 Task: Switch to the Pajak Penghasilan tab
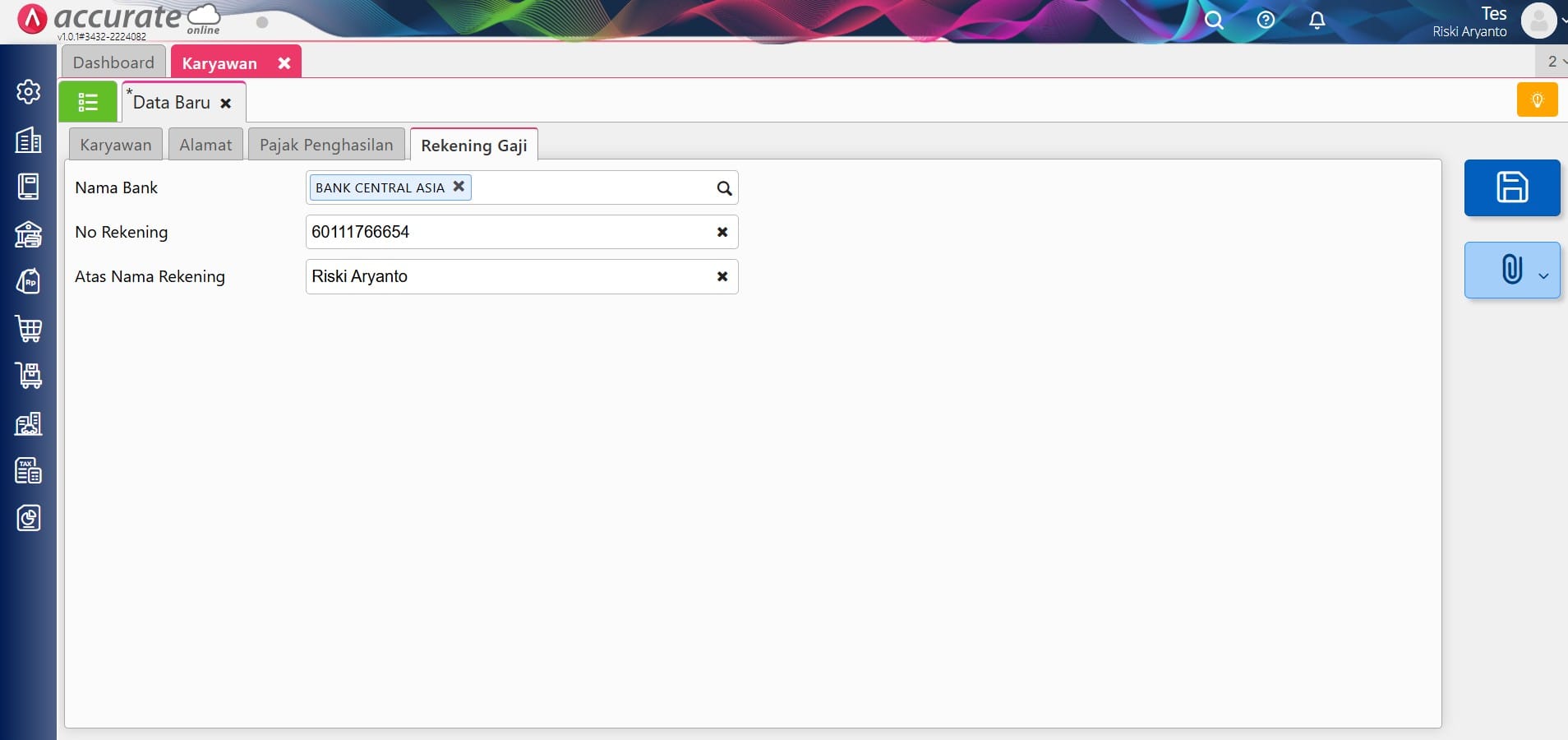(x=326, y=145)
